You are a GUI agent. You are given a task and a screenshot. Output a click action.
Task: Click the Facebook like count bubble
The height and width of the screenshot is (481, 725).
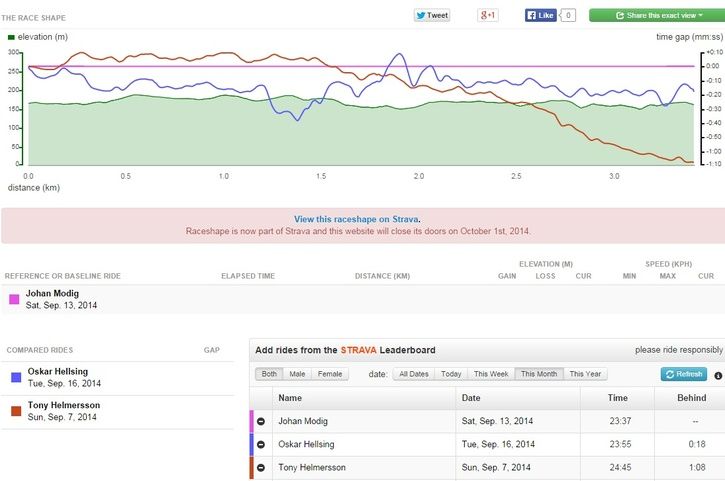[x=568, y=15]
